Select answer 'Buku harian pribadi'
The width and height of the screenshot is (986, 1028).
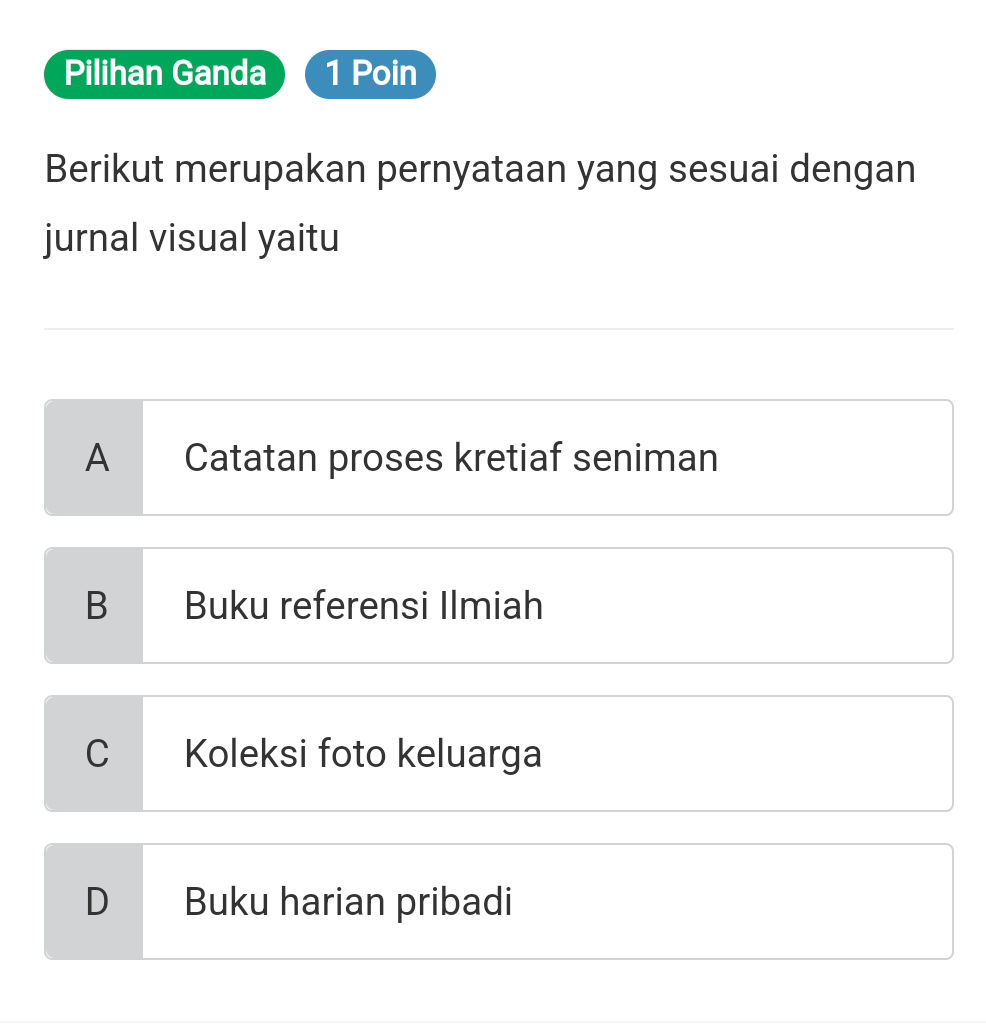[348, 901]
